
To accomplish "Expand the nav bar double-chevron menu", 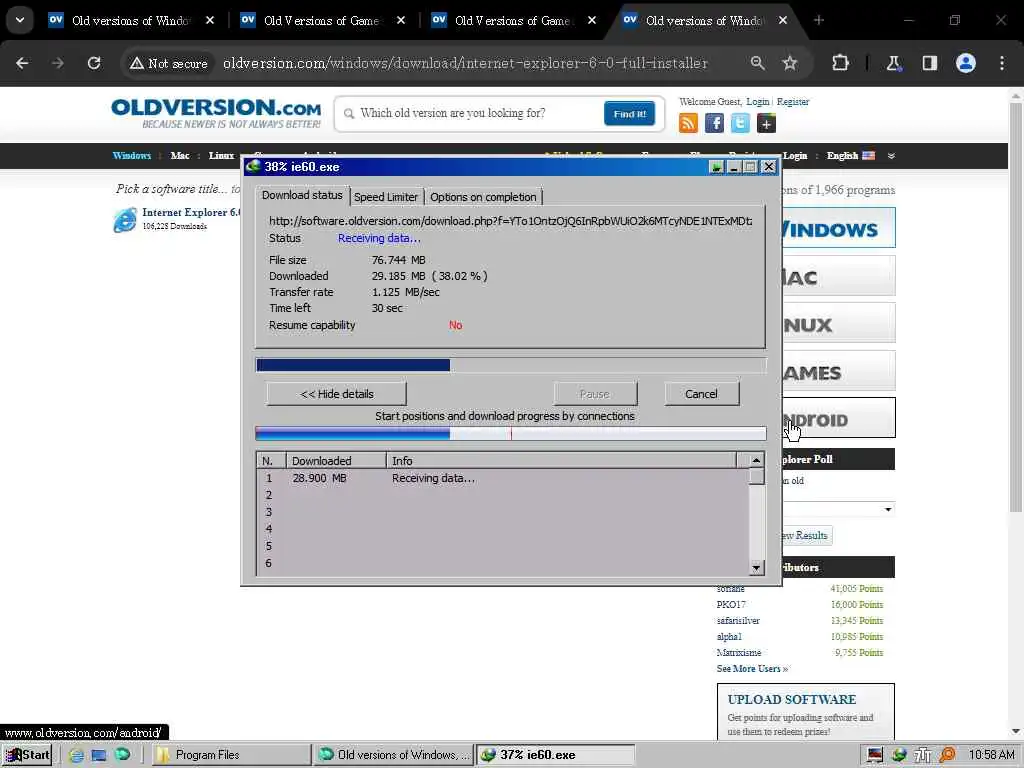I will coord(891,156).
